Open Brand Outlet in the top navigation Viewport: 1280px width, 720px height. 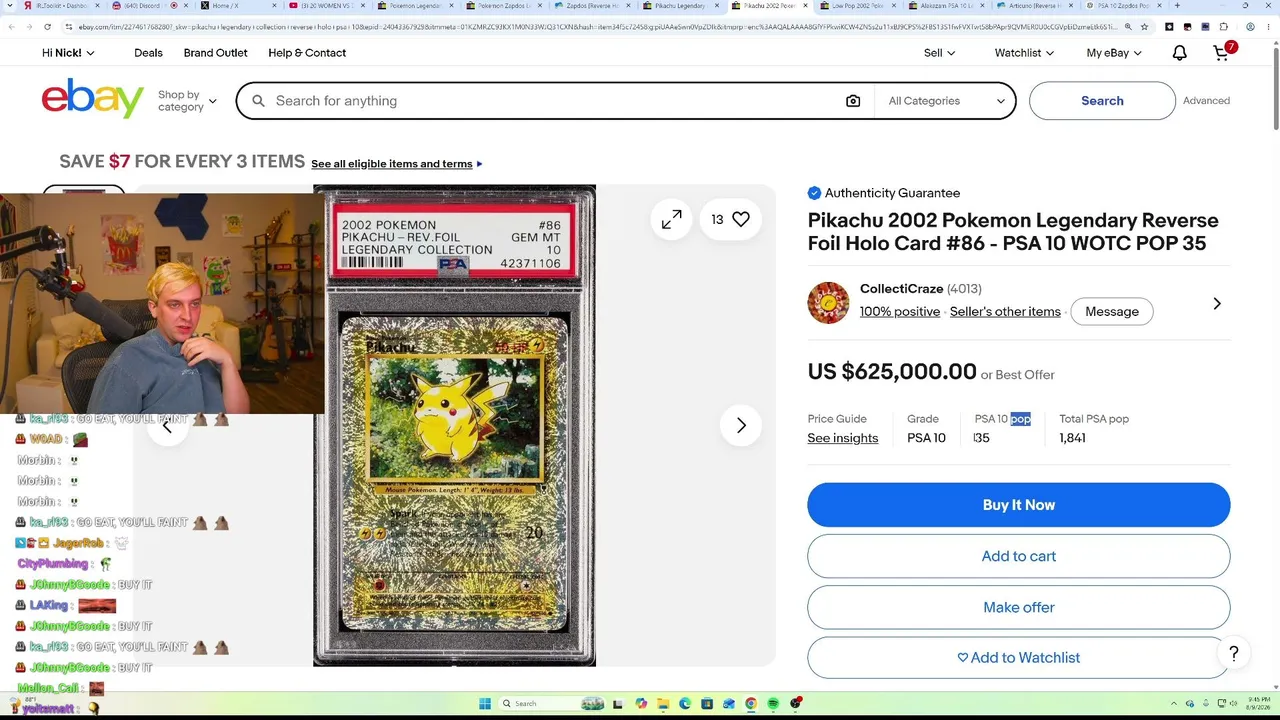point(215,53)
